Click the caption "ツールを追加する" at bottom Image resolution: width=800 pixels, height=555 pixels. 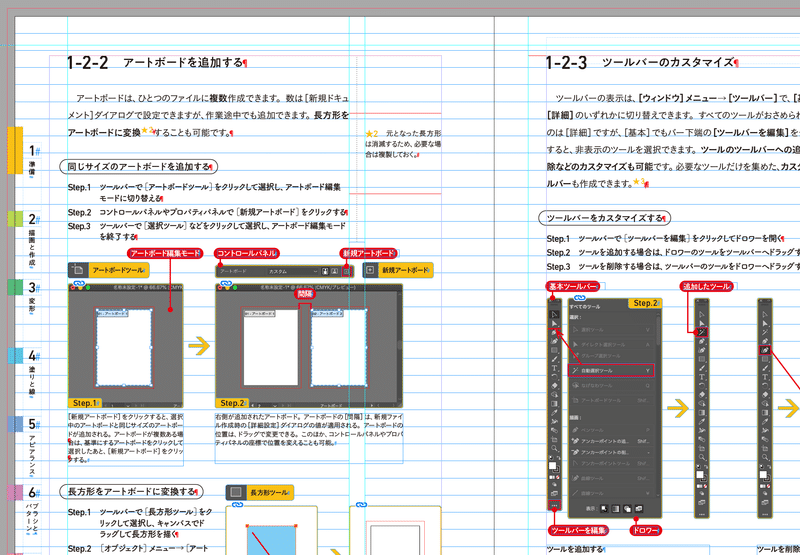pyautogui.click(x=575, y=549)
